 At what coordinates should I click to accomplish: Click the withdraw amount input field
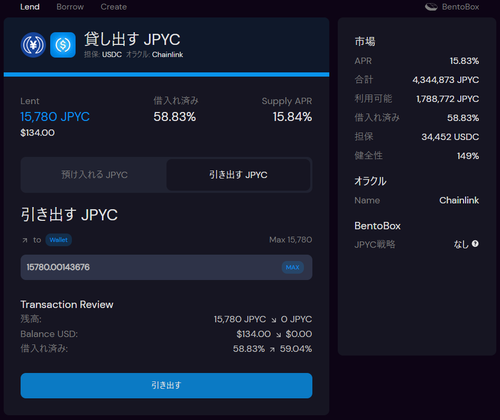166,267
